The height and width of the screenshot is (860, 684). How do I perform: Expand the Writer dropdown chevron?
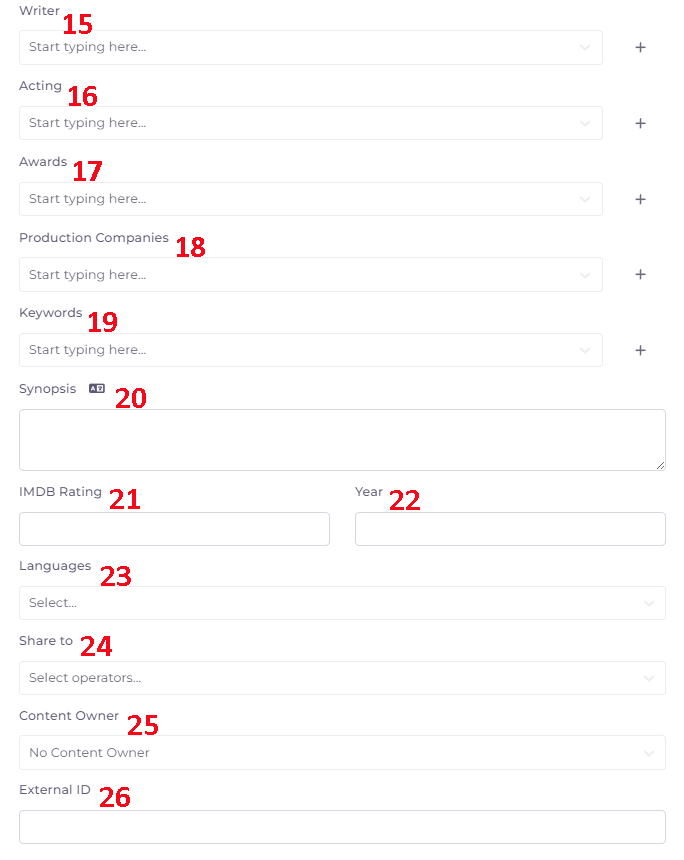(x=585, y=47)
